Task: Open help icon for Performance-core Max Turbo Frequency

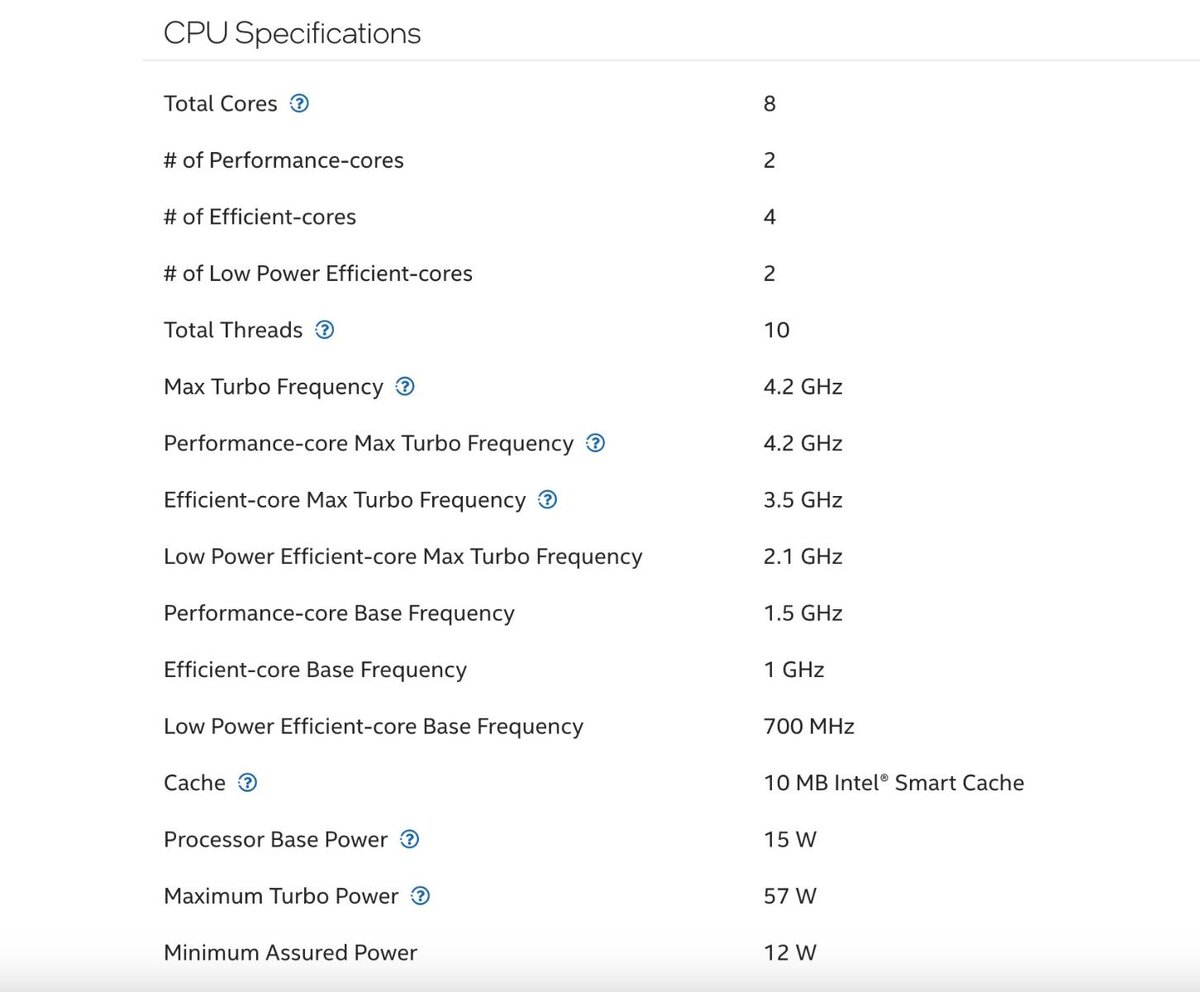Action: point(595,443)
